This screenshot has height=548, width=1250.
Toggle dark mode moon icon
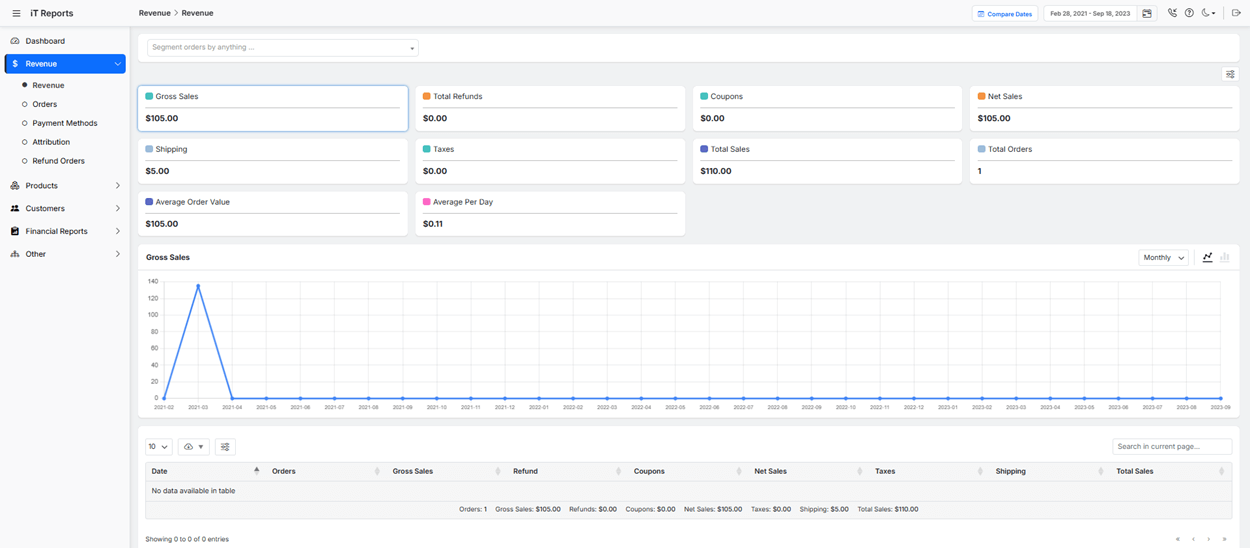click(x=1207, y=13)
